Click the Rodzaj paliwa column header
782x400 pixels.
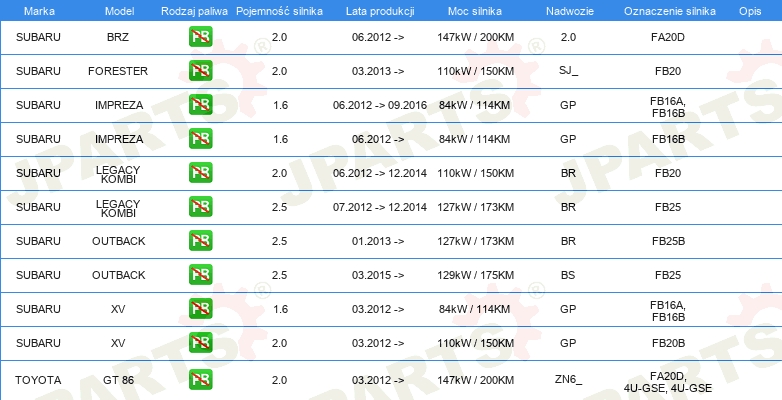tap(195, 11)
